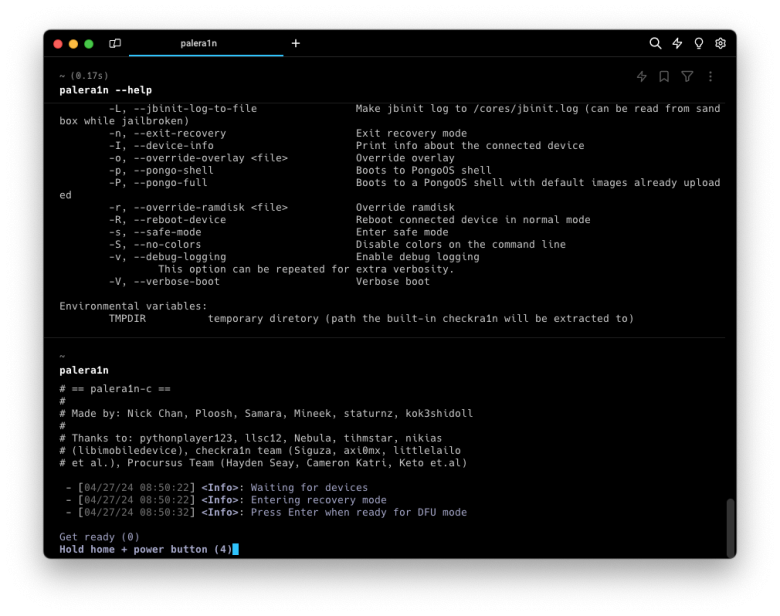This screenshot has width=780, height=616.
Task: Click 'Environmental variables:' heading
Action: [x=133, y=306]
